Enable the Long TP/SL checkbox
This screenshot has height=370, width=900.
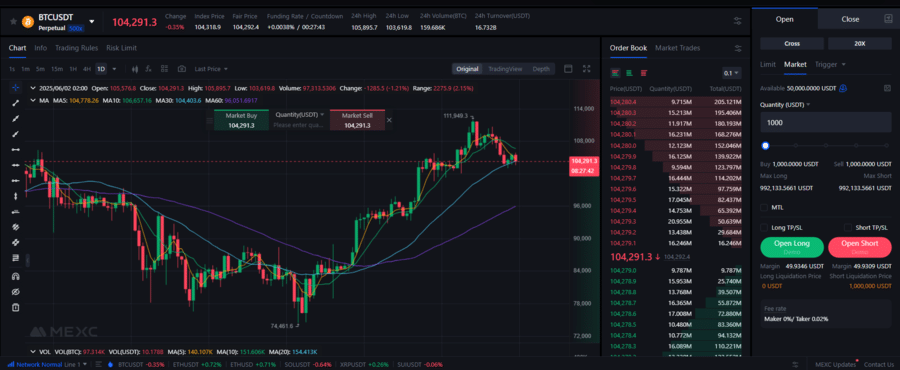point(763,228)
